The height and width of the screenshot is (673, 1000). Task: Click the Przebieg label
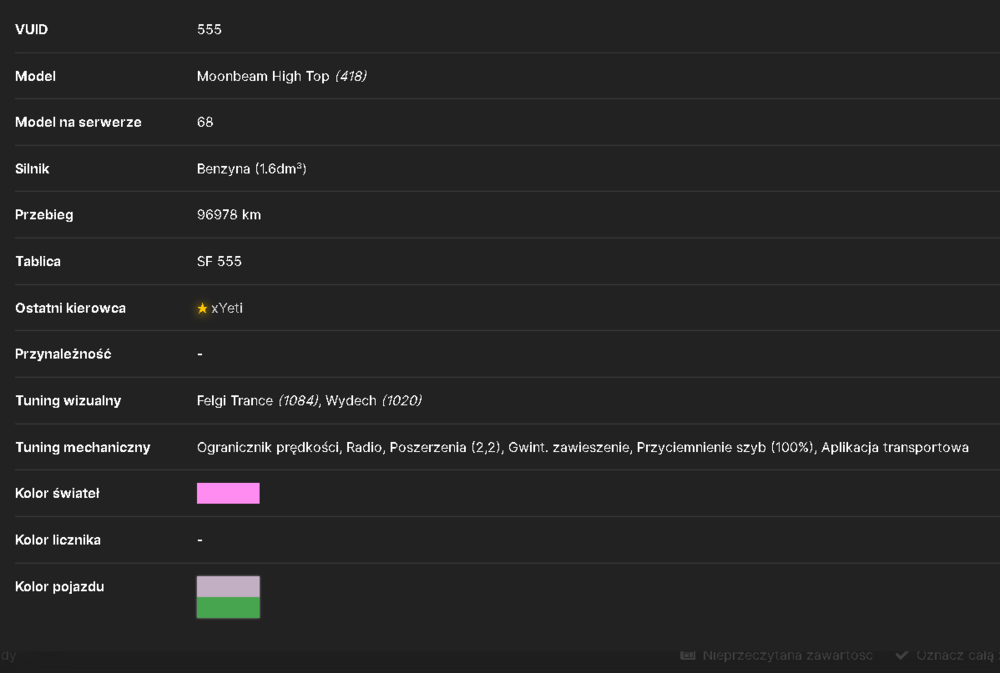coord(44,215)
